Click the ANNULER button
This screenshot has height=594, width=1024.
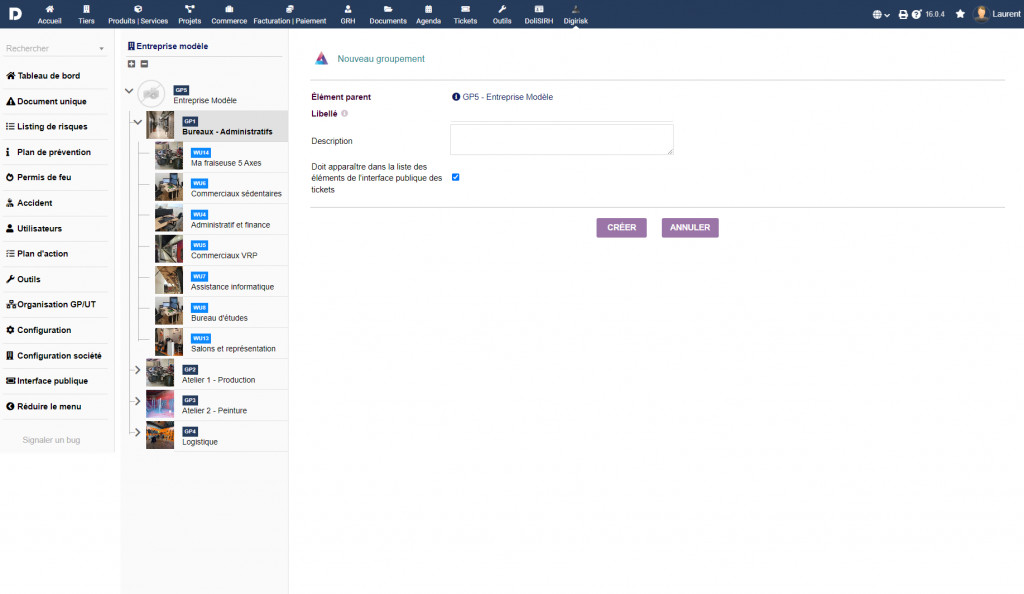click(690, 228)
